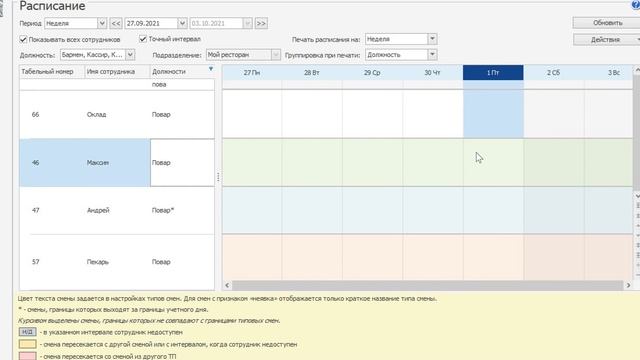Screen dimensions: 640x360
Task: Select the 2 Сб day header
Action: (x=553, y=73)
